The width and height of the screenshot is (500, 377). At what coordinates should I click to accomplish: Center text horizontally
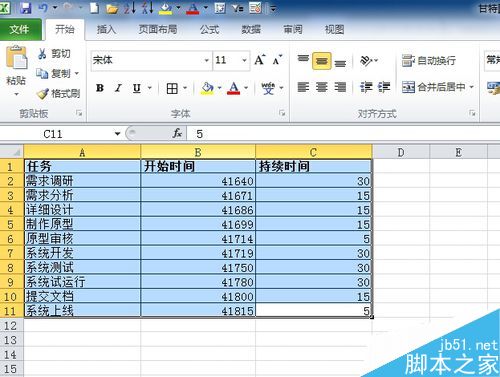coord(322,87)
